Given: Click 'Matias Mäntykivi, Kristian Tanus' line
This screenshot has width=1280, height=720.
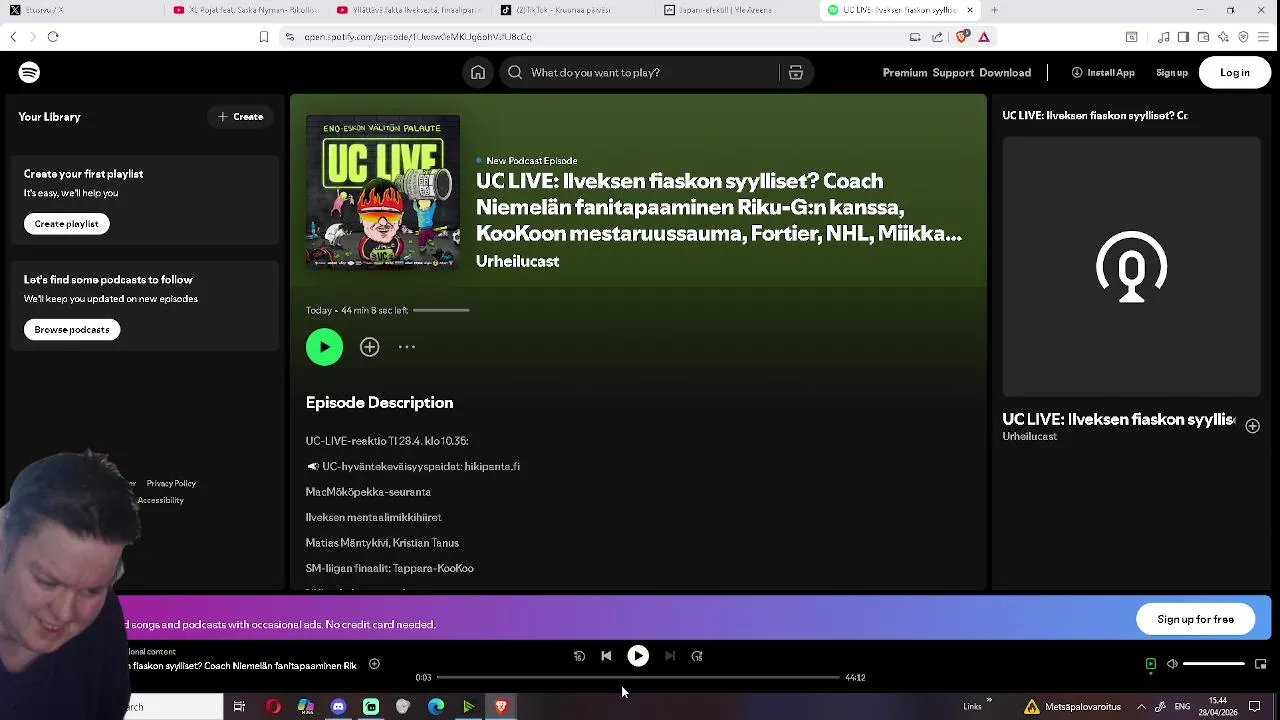Looking at the screenshot, I should (382, 543).
